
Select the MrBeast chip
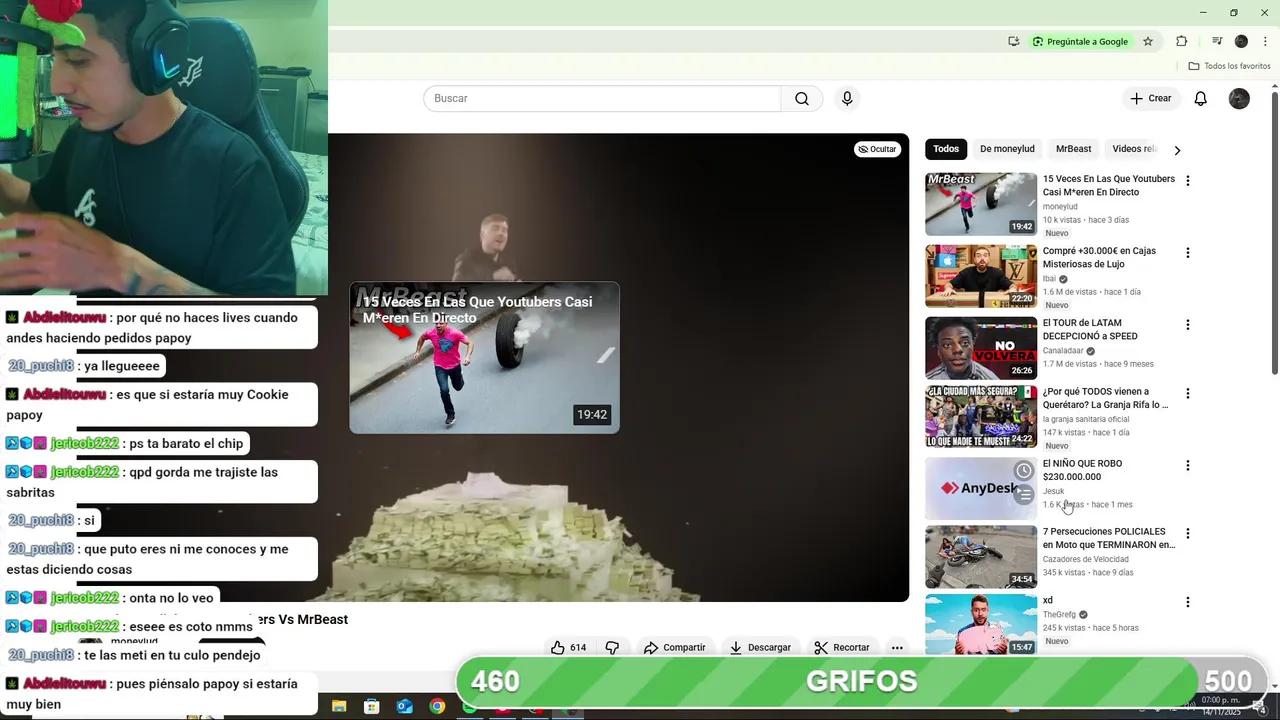1073,149
